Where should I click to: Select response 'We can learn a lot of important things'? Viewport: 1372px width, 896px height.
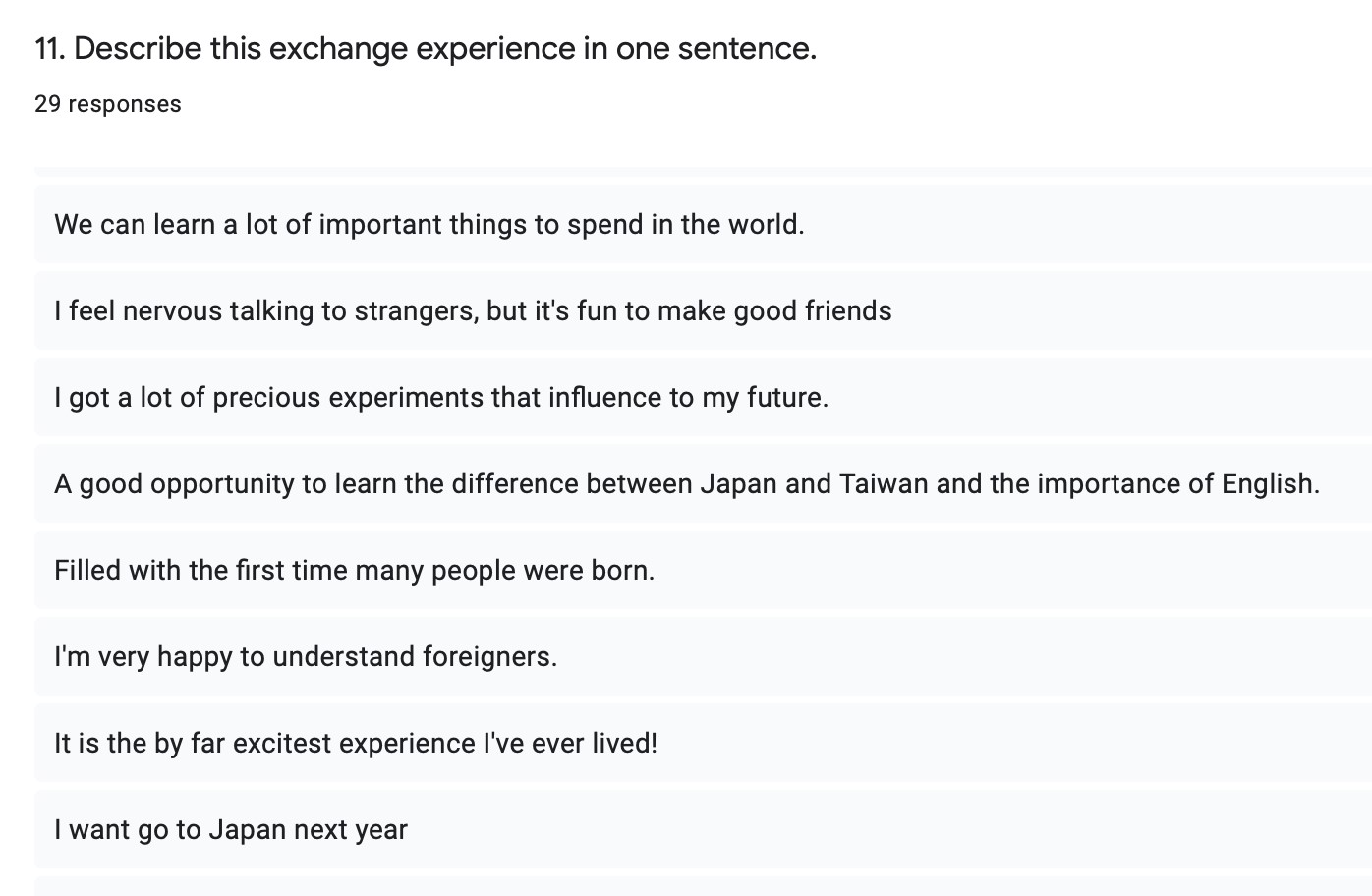pyautogui.click(x=703, y=224)
